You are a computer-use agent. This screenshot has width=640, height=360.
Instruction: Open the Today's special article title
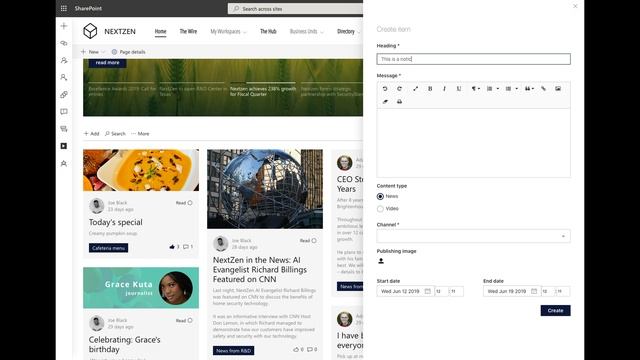pyautogui.click(x=116, y=222)
